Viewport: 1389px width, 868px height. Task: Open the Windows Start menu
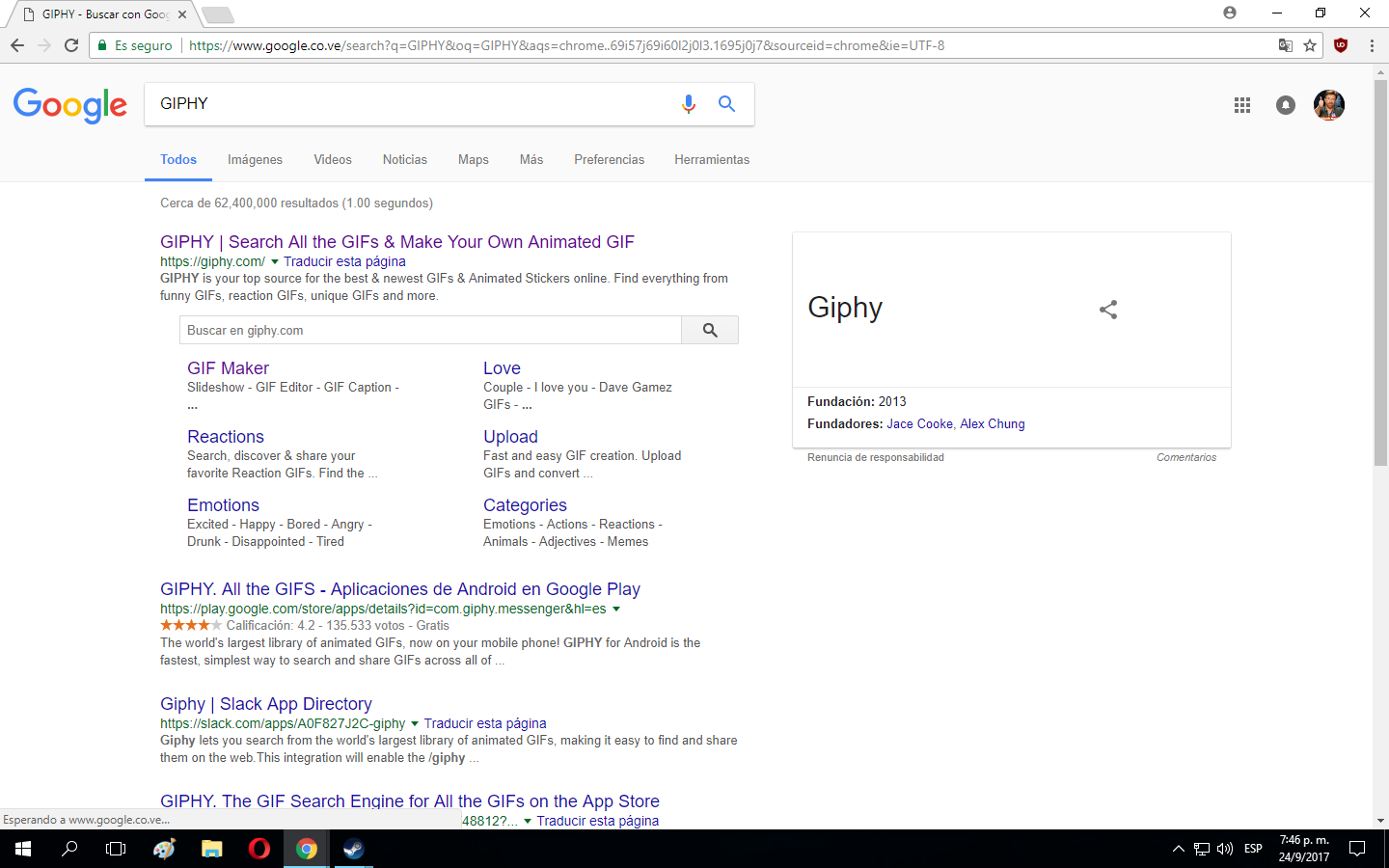pos(23,849)
